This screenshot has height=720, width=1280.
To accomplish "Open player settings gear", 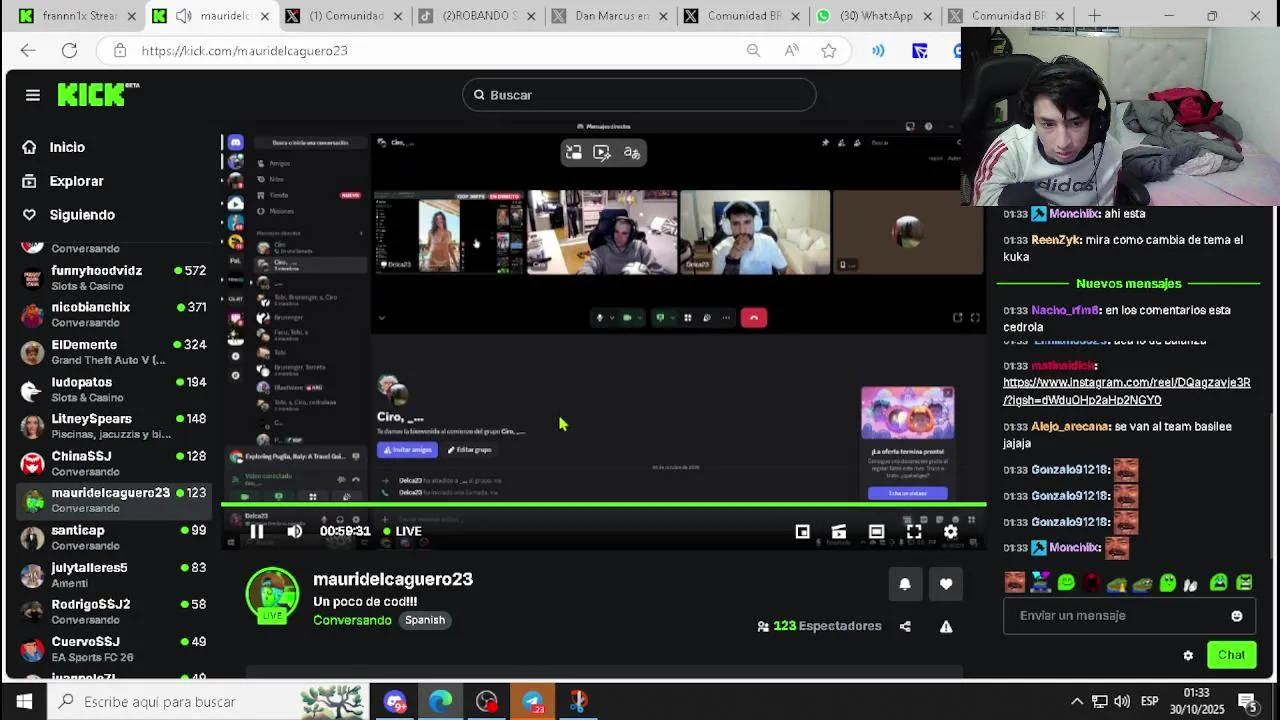I will [x=951, y=532].
